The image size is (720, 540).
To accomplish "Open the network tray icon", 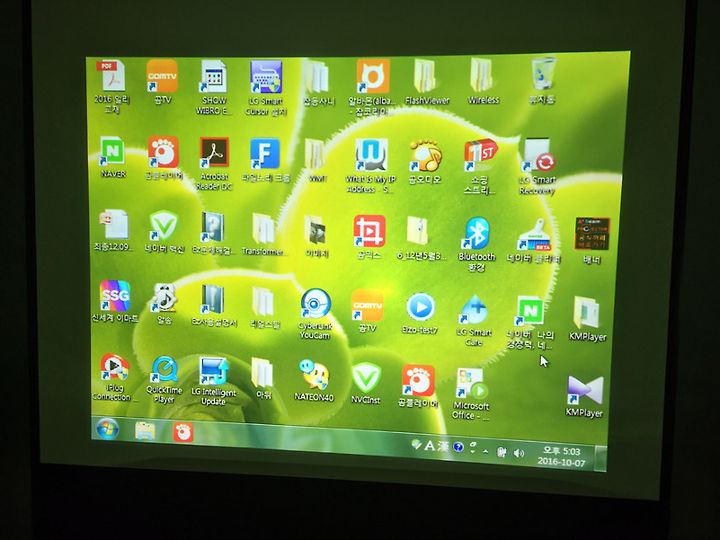I will tap(501, 452).
